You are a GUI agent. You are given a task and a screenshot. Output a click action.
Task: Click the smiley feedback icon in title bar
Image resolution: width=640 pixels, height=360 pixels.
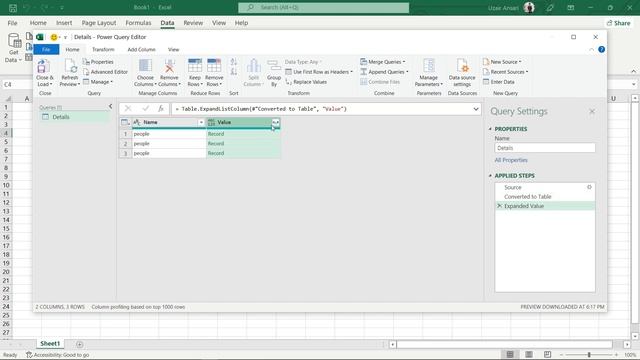[53, 37]
